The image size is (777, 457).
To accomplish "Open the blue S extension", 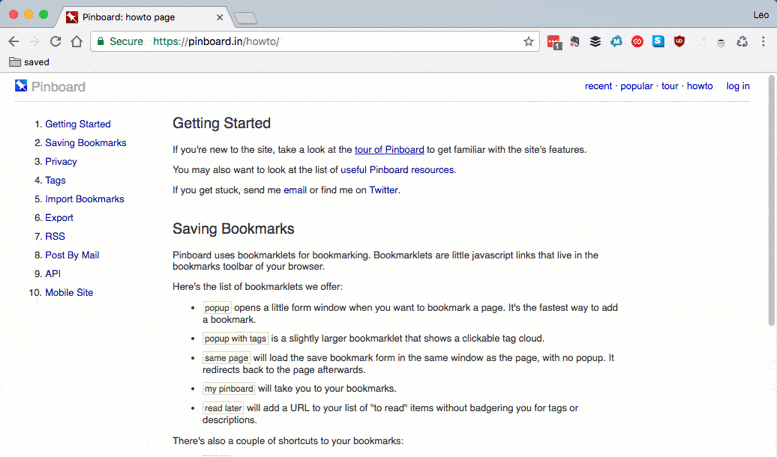I will pos(658,42).
